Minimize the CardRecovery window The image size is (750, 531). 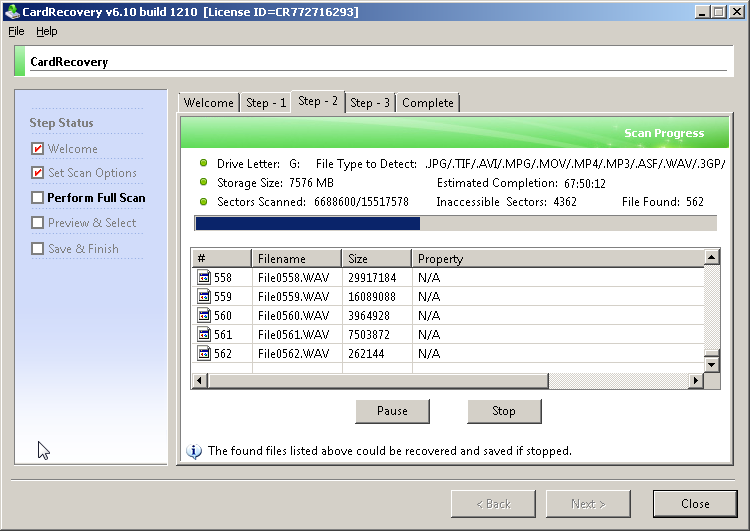coord(702,11)
